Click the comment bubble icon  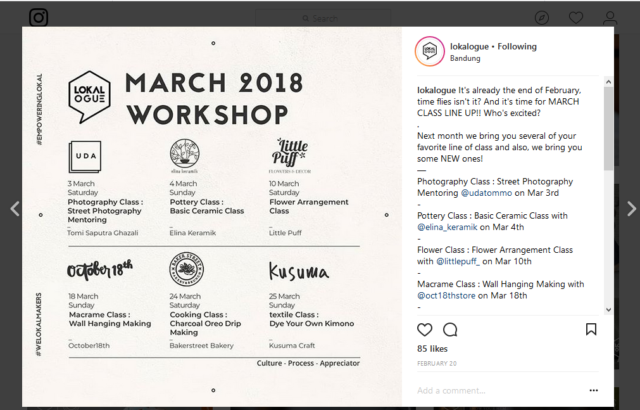point(450,329)
